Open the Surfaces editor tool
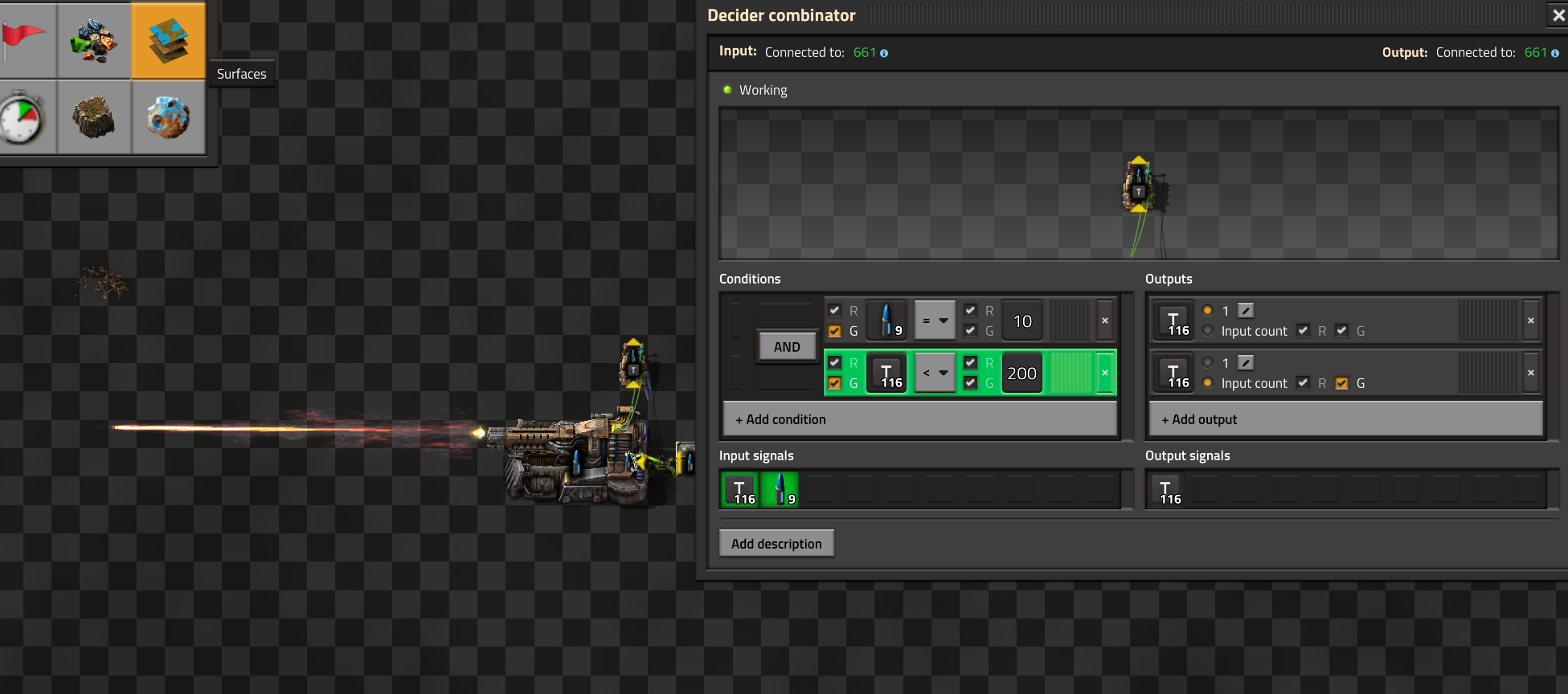This screenshot has height=694, width=1568. (168, 40)
